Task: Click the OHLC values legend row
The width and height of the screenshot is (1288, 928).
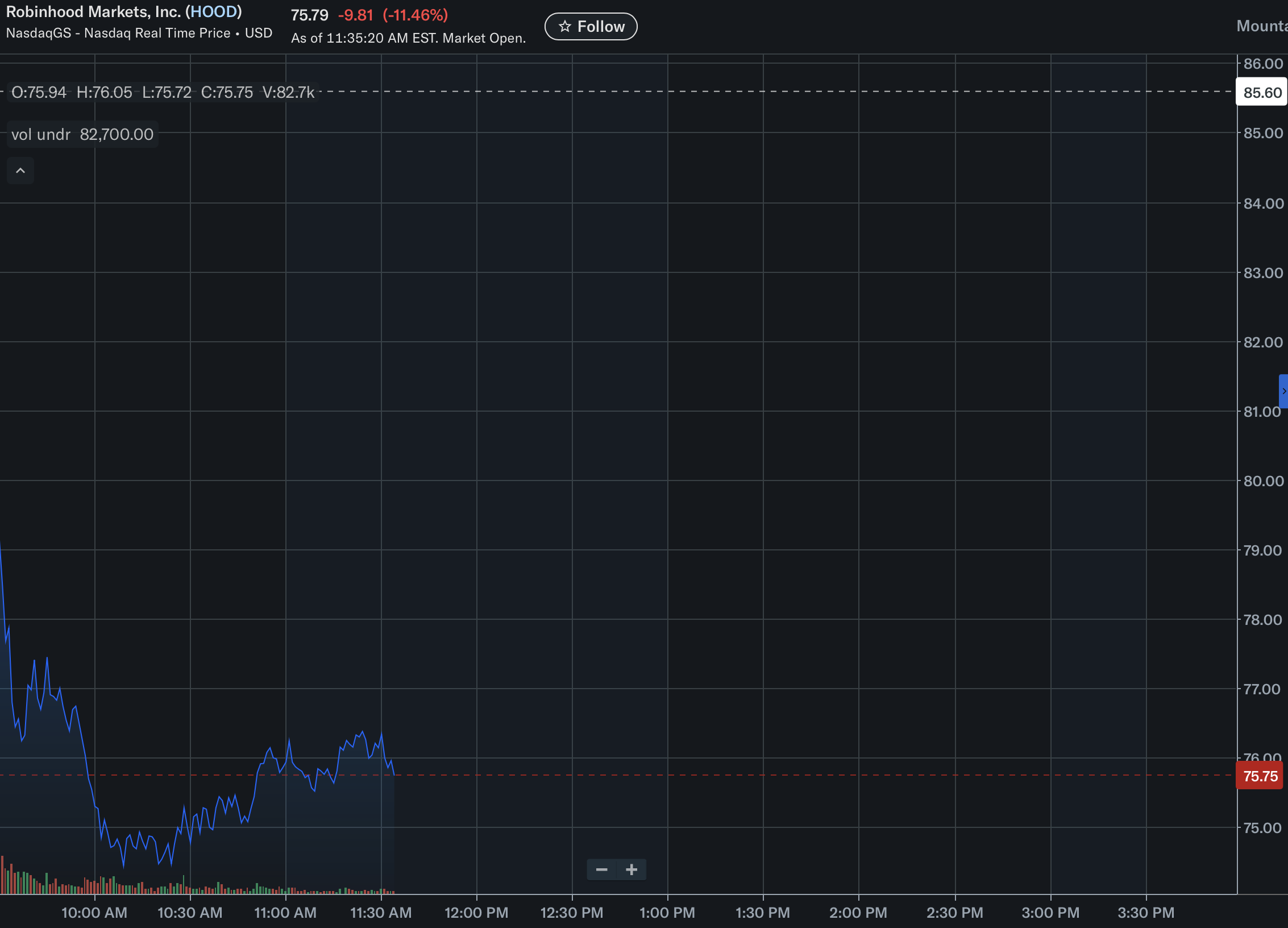Action: 163,92
